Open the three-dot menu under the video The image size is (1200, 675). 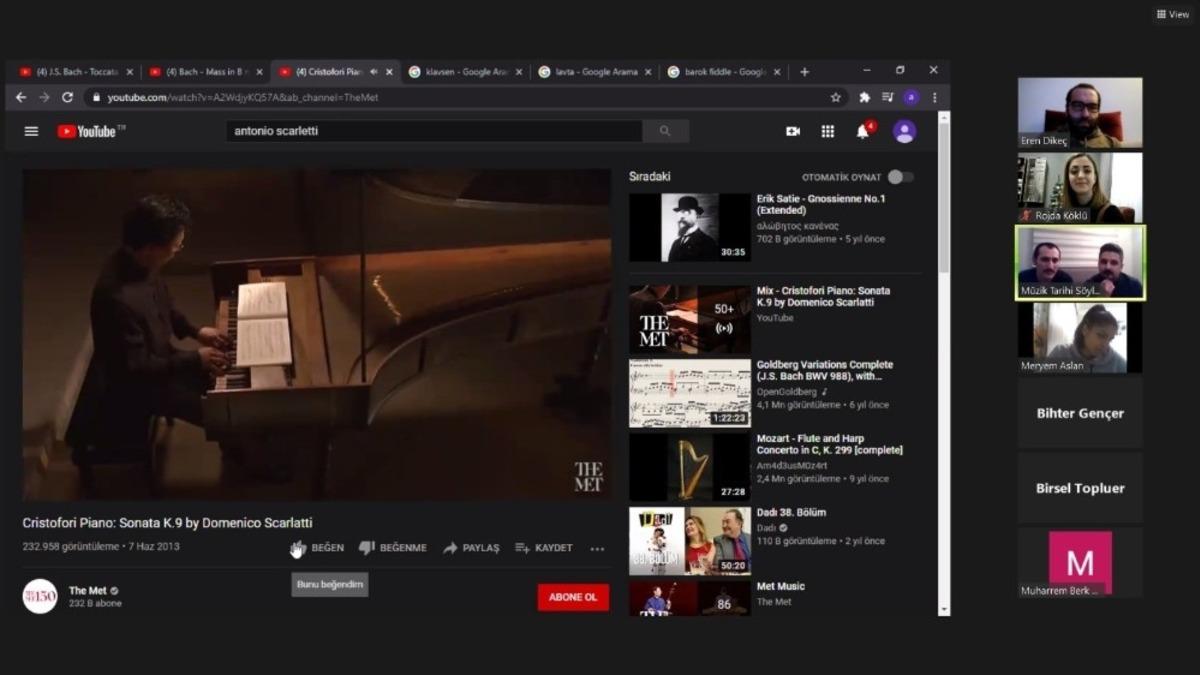(x=597, y=548)
